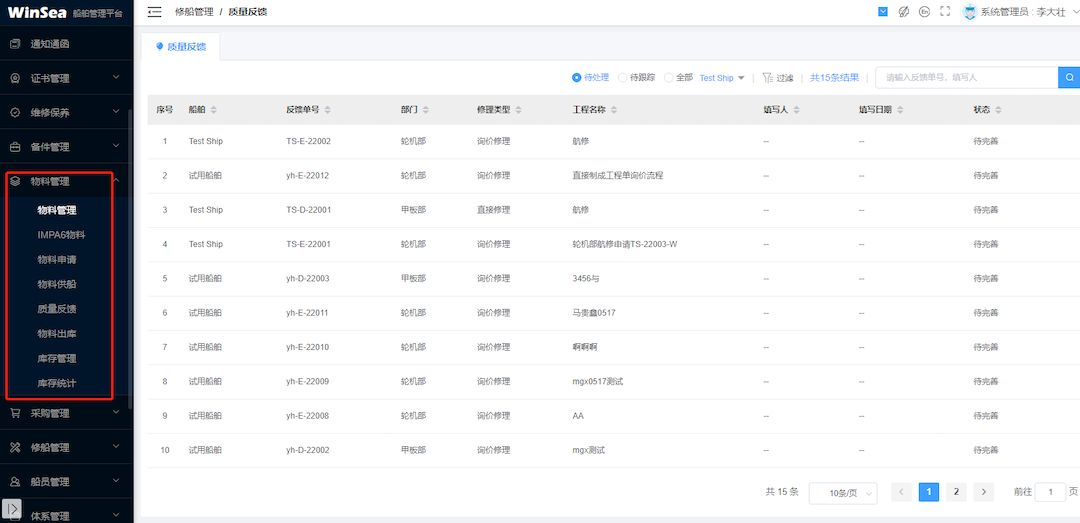The image size is (1080, 523).
Task: Click the filter funnel icon
Action: (x=767, y=78)
